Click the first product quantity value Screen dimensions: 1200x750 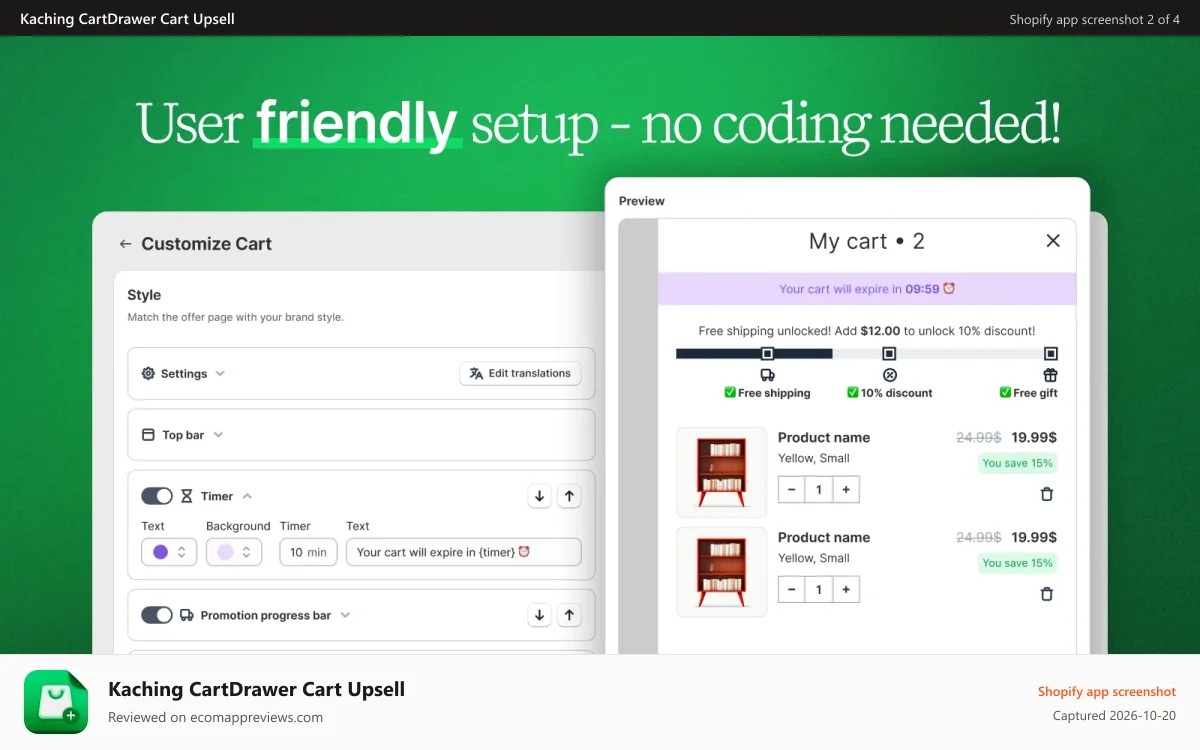pyautogui.click(x=819, y=490)
